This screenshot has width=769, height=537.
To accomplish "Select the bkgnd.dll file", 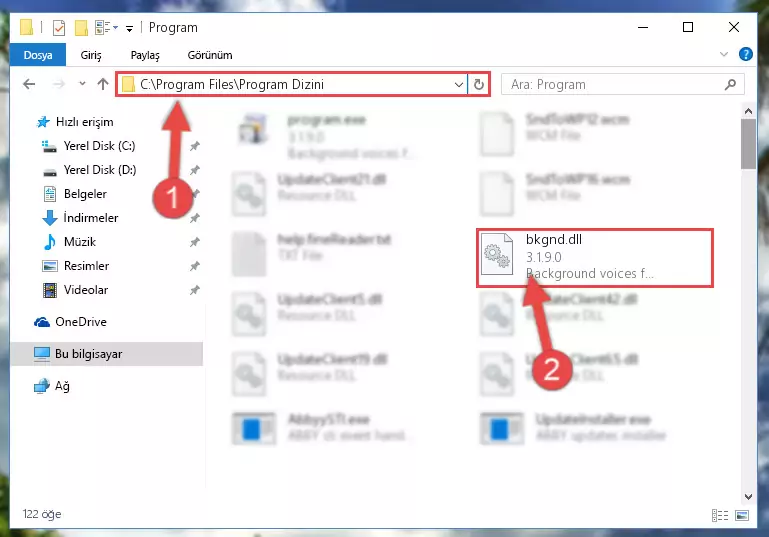I will (595, 257).
